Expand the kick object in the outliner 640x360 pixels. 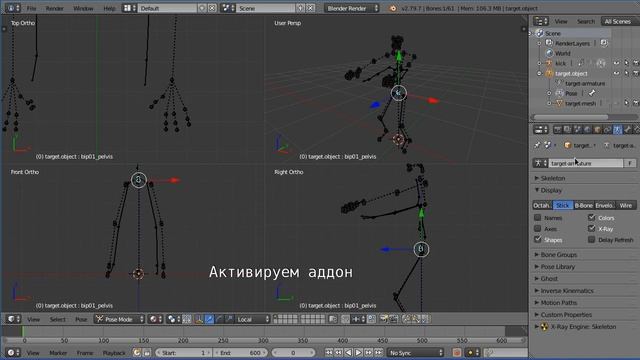point(539,63)
